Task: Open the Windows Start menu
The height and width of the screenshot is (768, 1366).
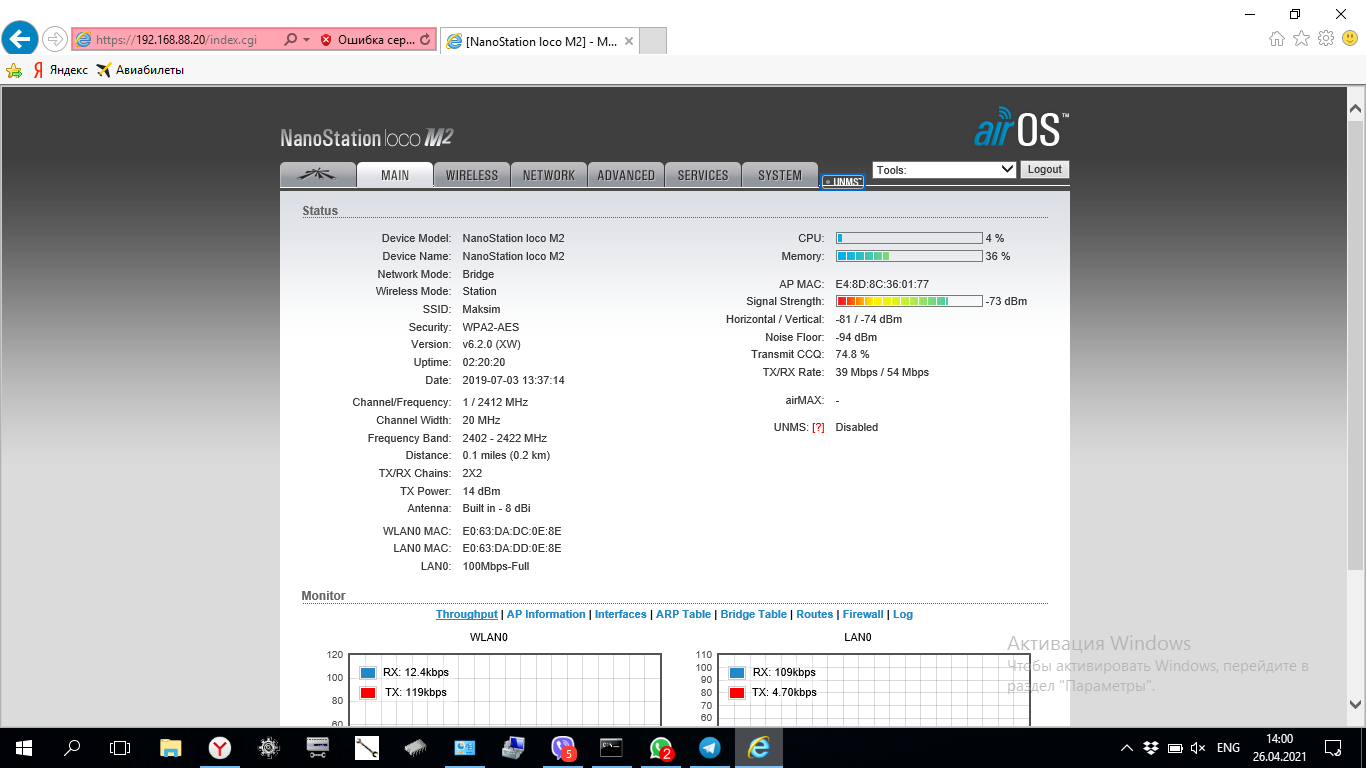Action: (24, 747)
